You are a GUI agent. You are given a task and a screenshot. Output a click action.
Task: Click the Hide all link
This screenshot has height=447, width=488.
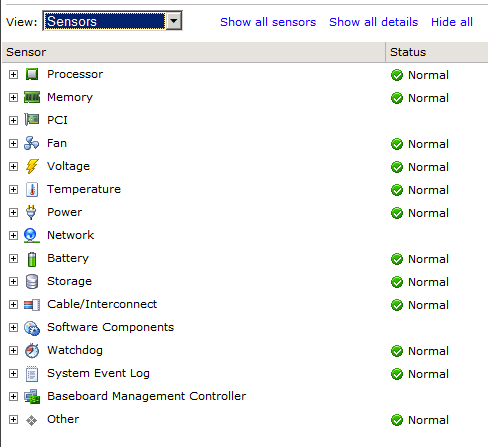pos(452,22)
